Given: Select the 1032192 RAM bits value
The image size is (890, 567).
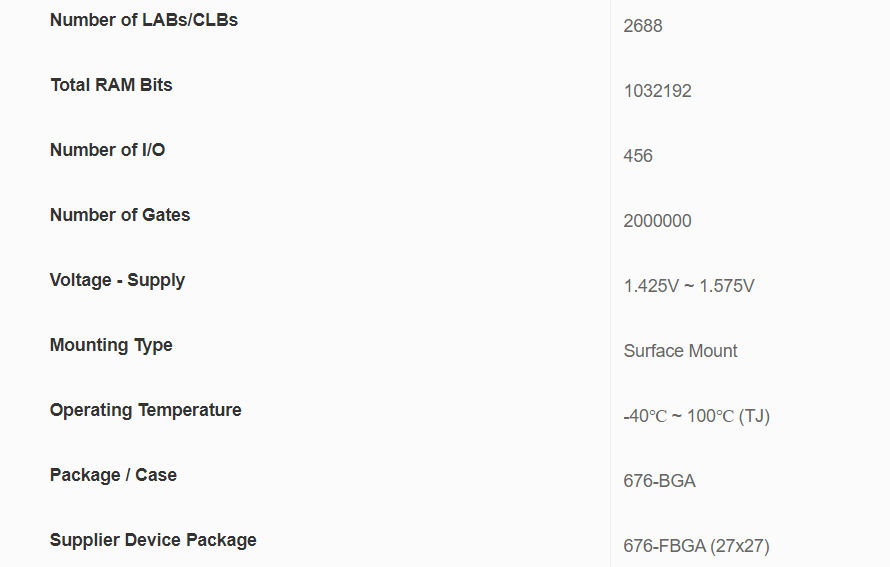Looking at the screenshot, I should (657, 91).
